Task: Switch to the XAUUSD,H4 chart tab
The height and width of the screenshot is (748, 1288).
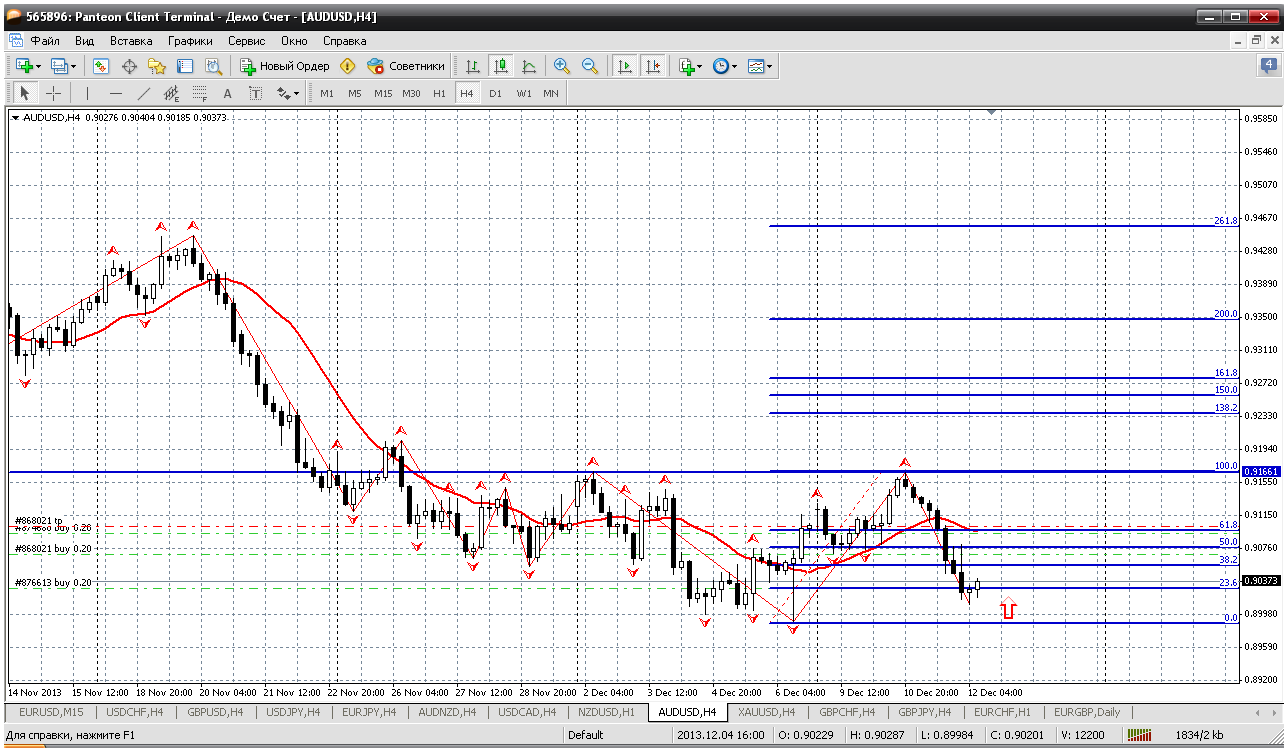Action: [x=767, y=712]
